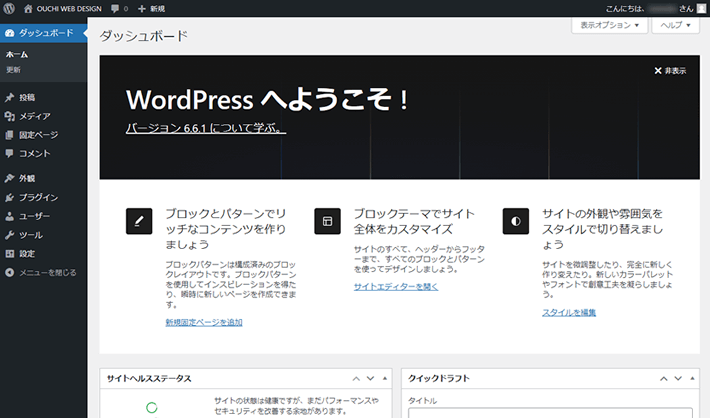Open the ユーザー menu label

pyautogui.click(x=34, y=216)
